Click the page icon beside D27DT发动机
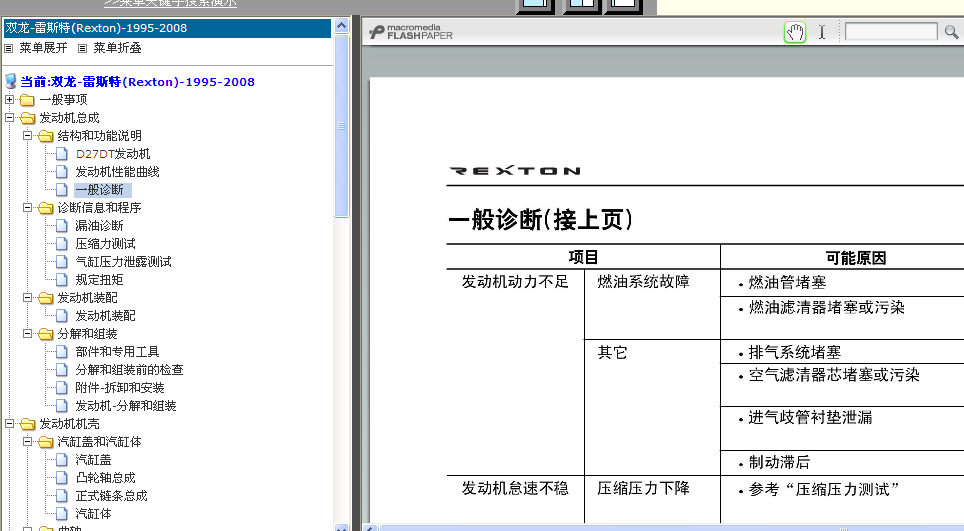Screen dimensions: 964x531 [61, 154]
